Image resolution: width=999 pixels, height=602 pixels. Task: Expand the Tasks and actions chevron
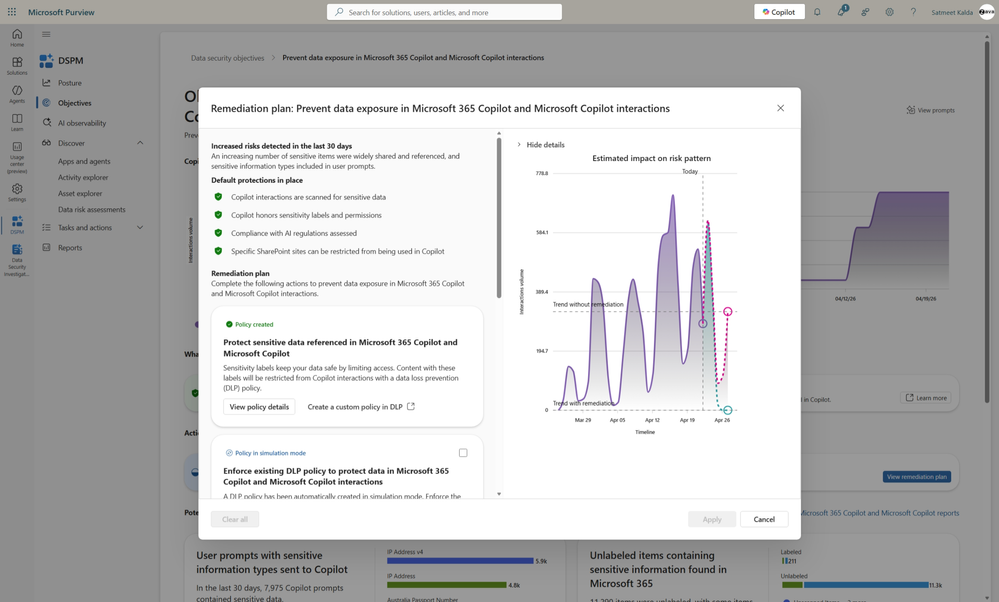click(140, 227)
